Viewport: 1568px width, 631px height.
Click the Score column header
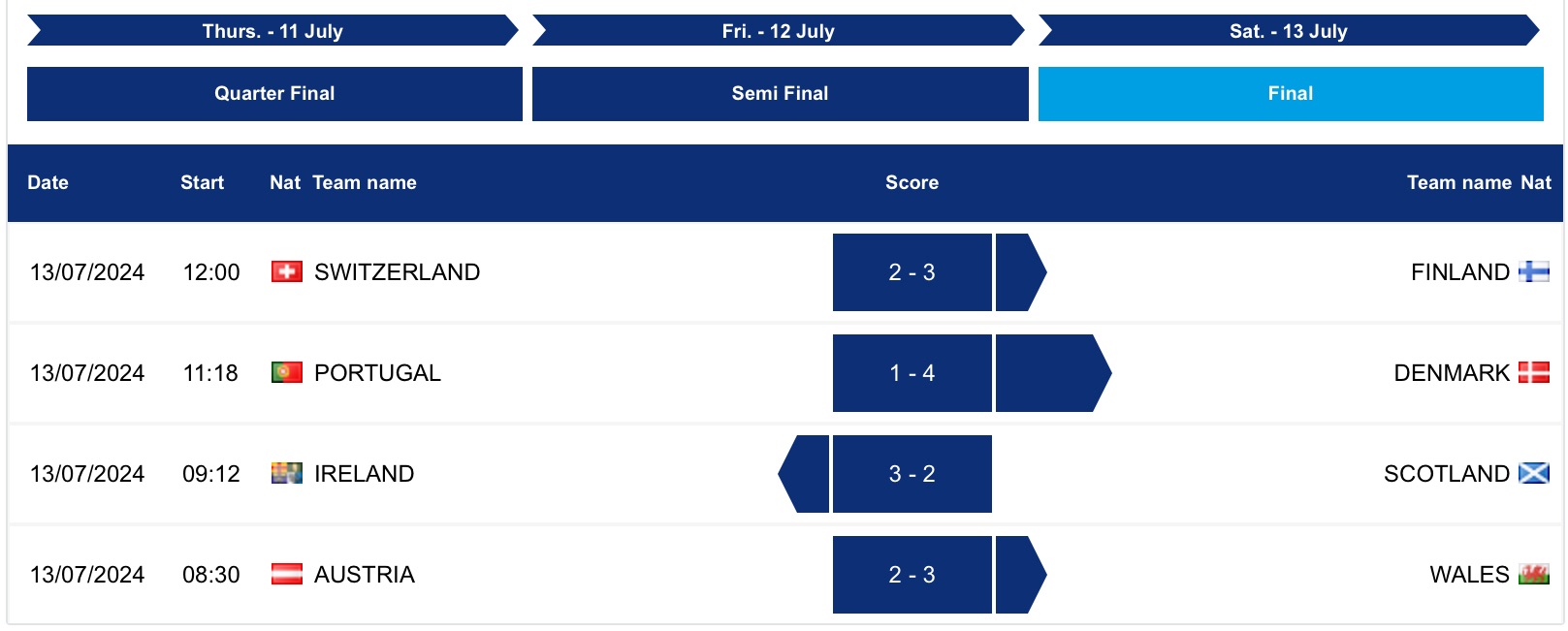pyautogui.click(x=912, y=183)
